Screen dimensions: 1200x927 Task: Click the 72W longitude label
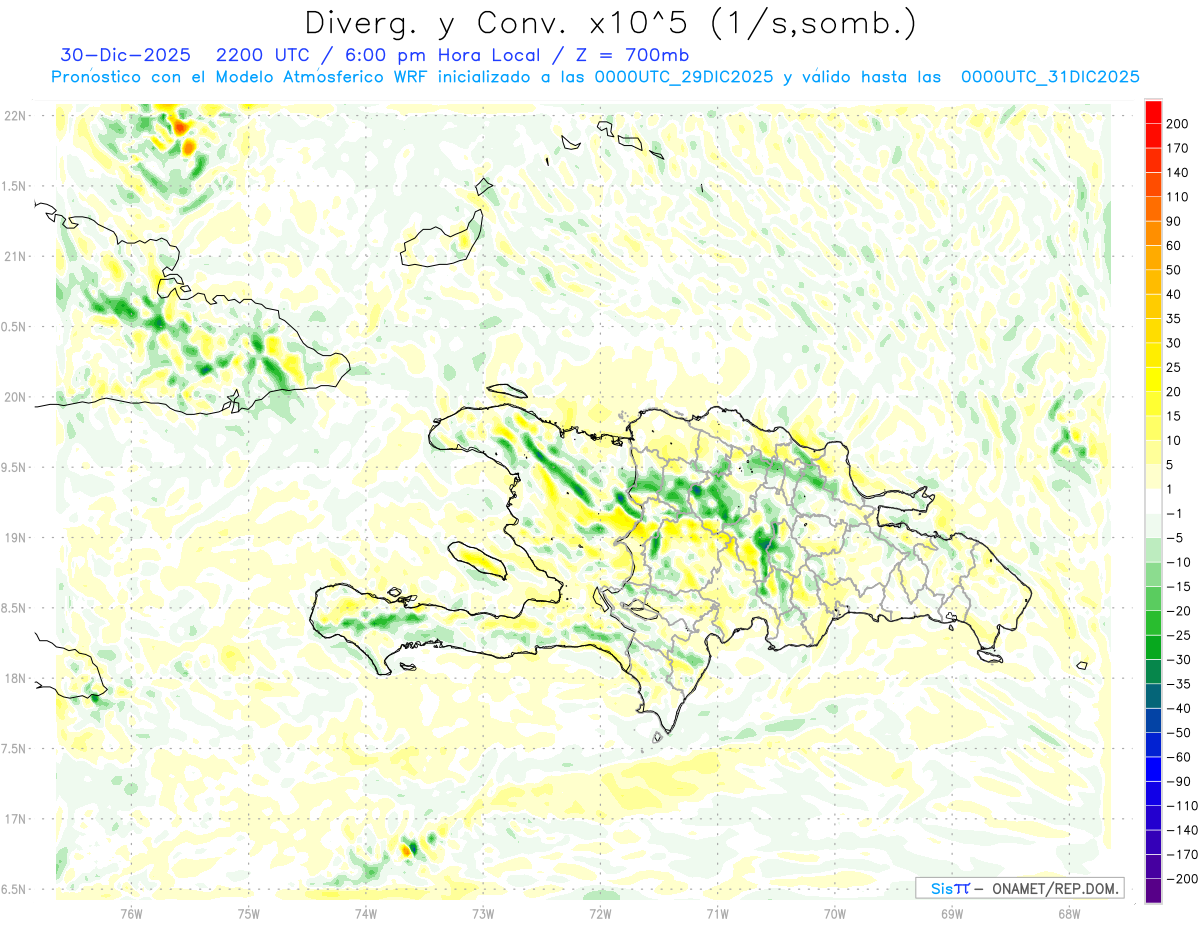(600, 913)
